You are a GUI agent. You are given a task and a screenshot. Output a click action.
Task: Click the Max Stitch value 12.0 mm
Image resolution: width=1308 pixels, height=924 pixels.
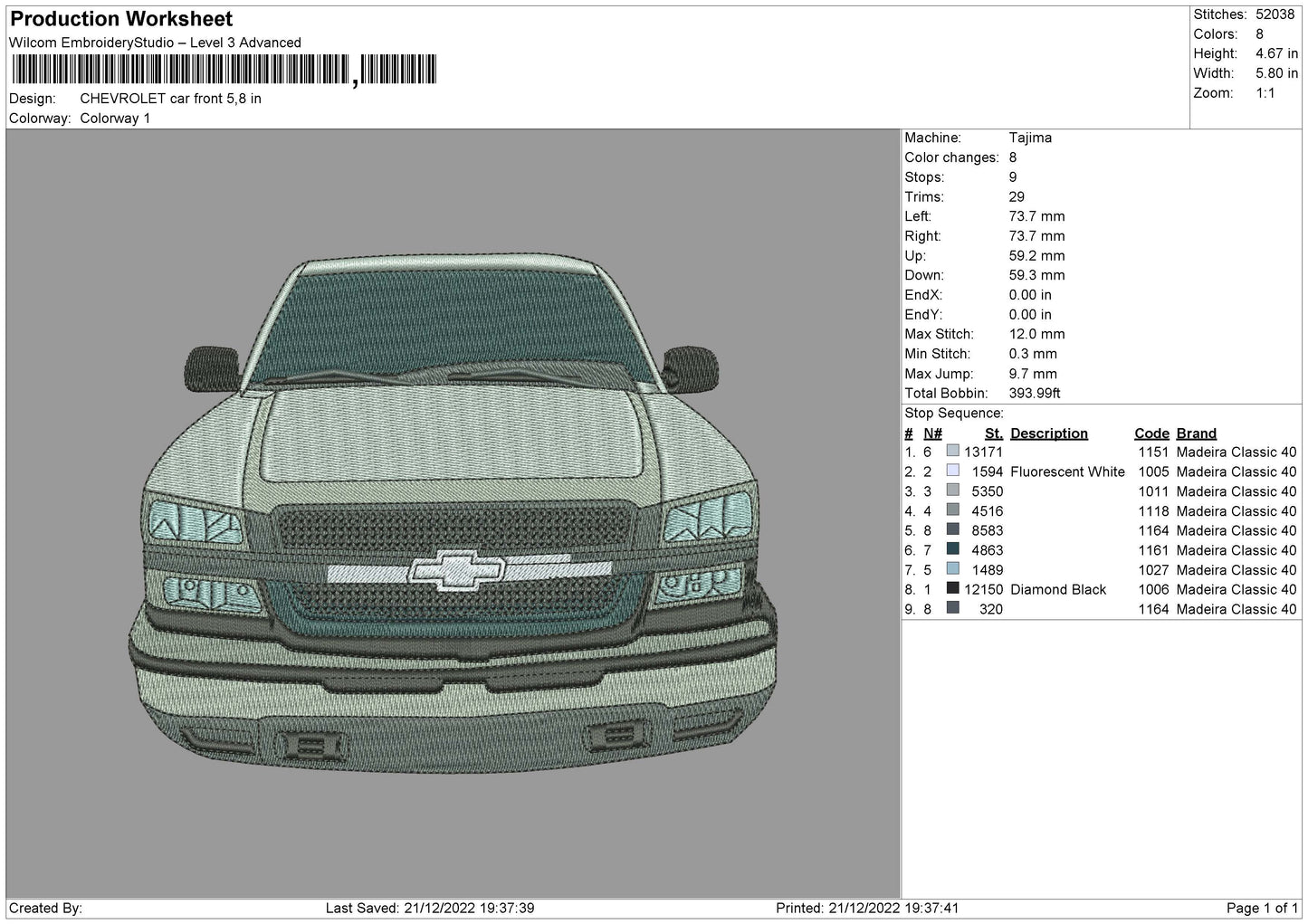(1037, 335)
